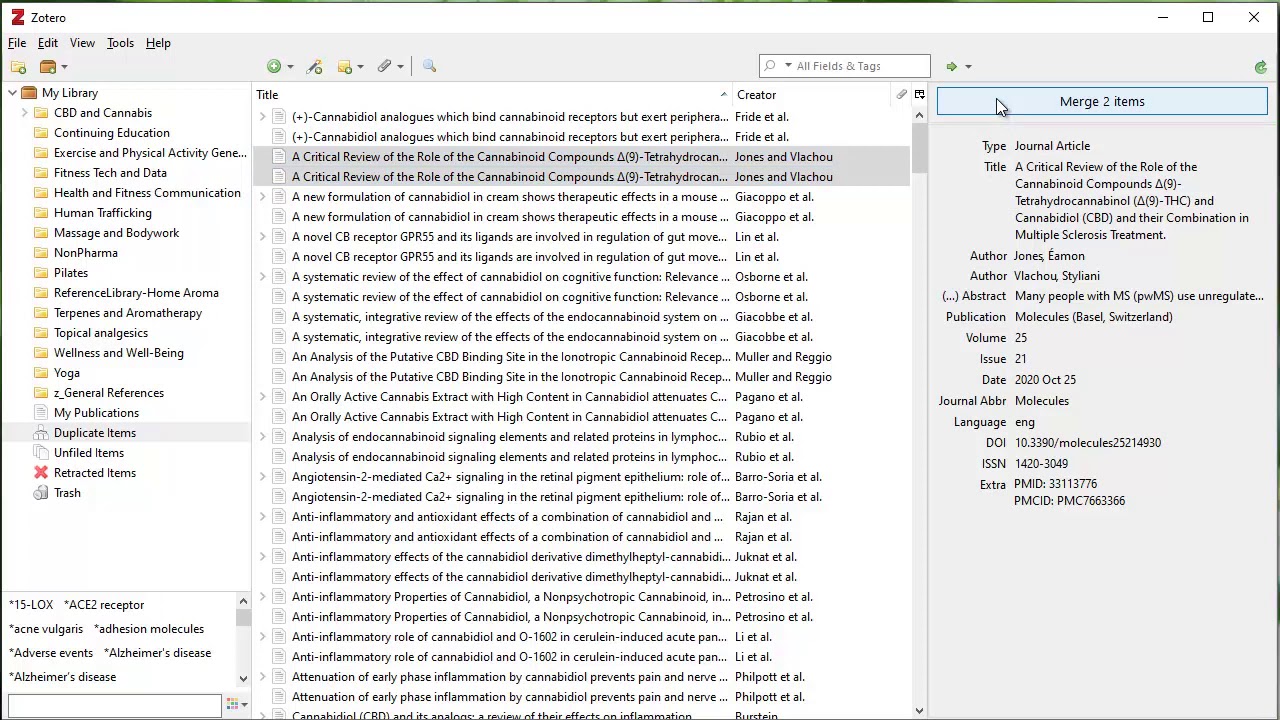Select the Yoga collection

[x=67, y=373]
